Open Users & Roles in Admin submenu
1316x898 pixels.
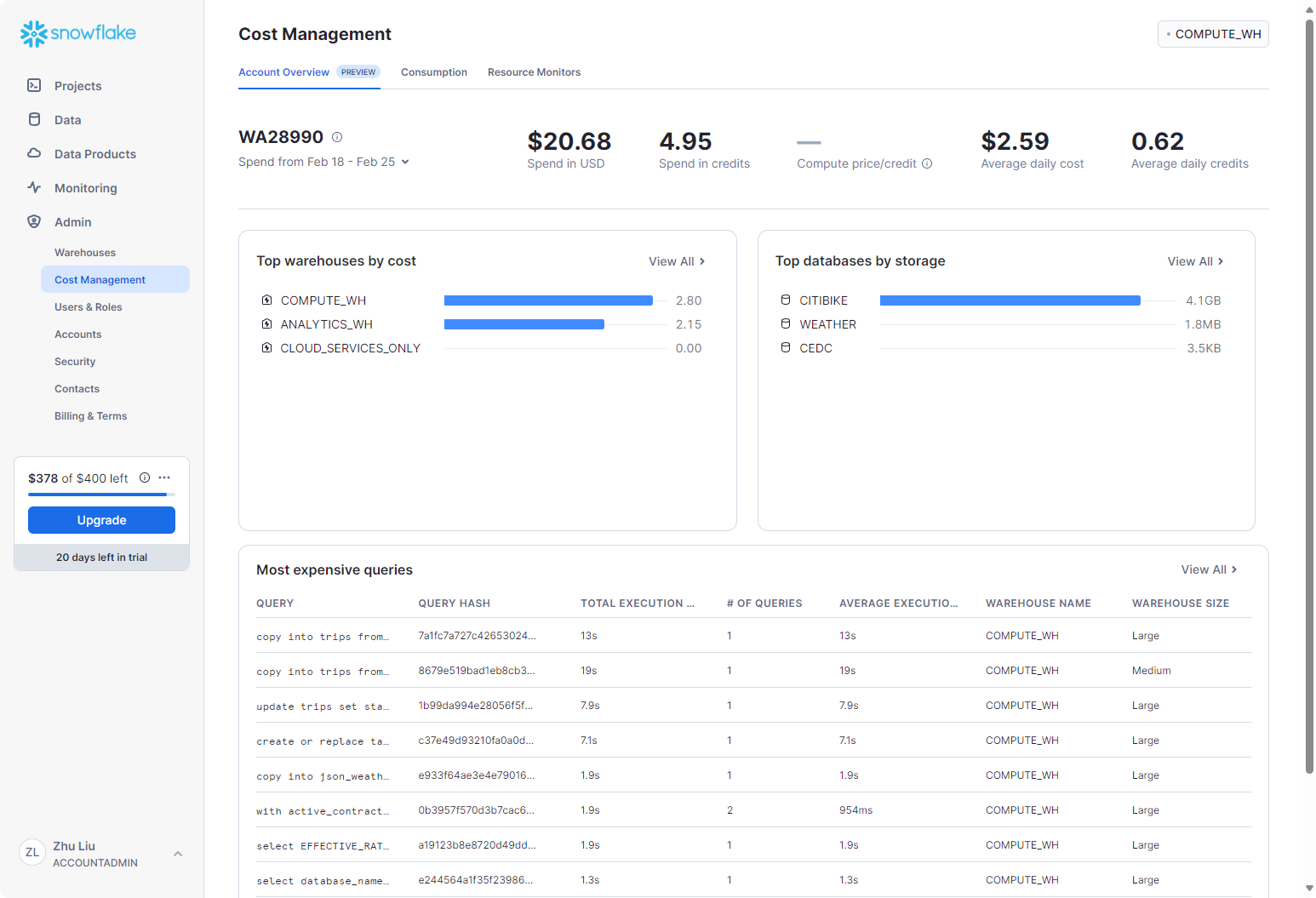[x=89, y=307]
